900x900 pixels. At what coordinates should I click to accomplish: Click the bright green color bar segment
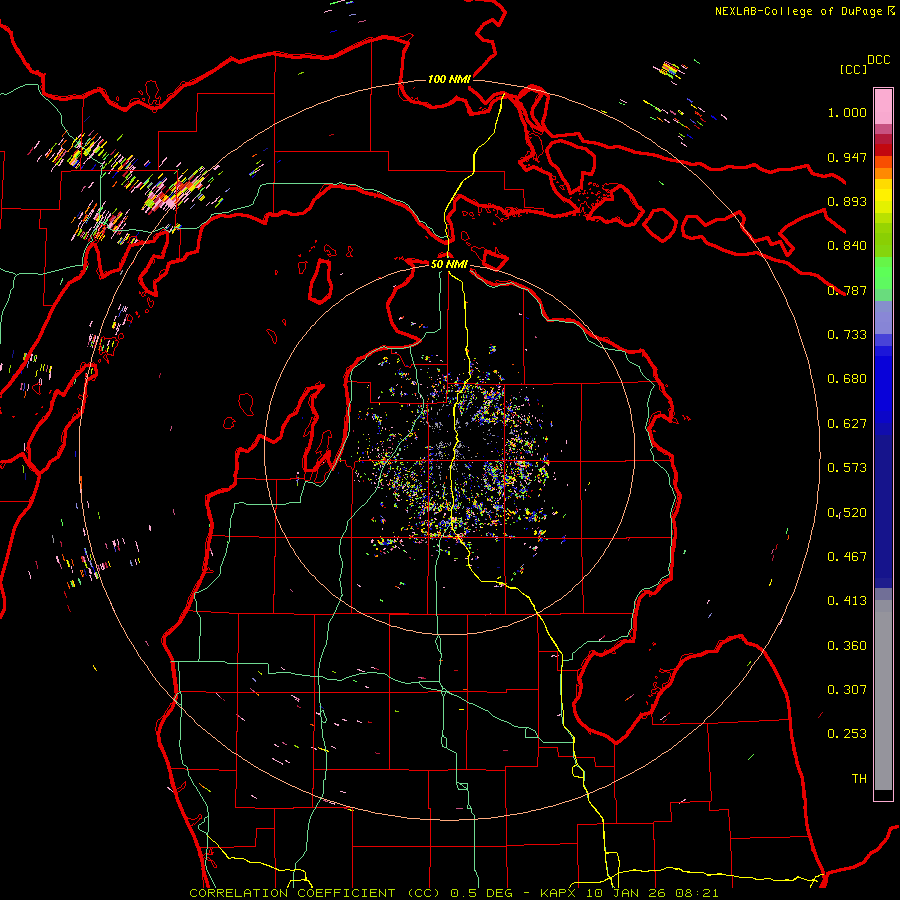[883, 273]
